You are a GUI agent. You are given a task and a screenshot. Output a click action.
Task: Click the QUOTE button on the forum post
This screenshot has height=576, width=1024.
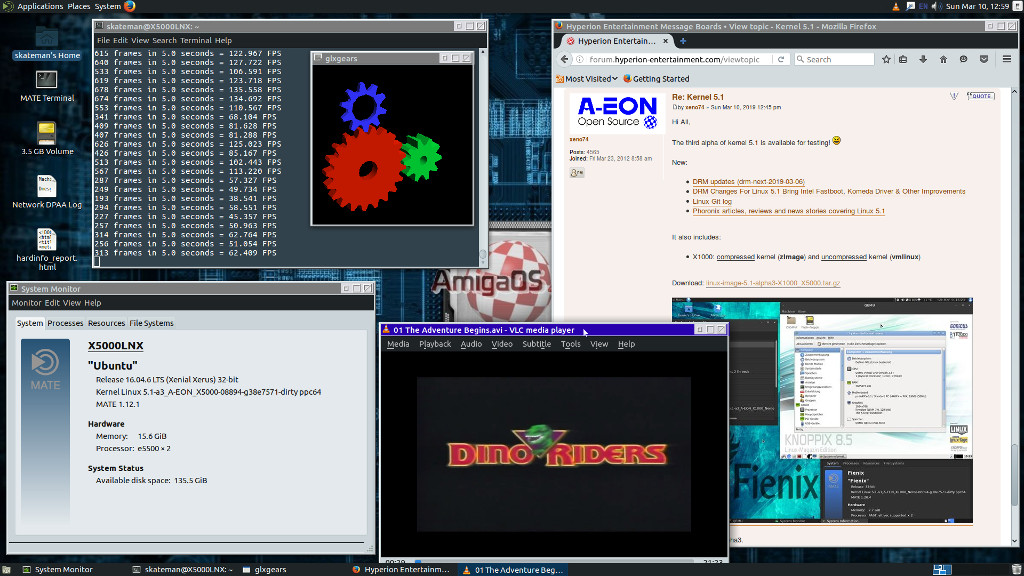980,96
